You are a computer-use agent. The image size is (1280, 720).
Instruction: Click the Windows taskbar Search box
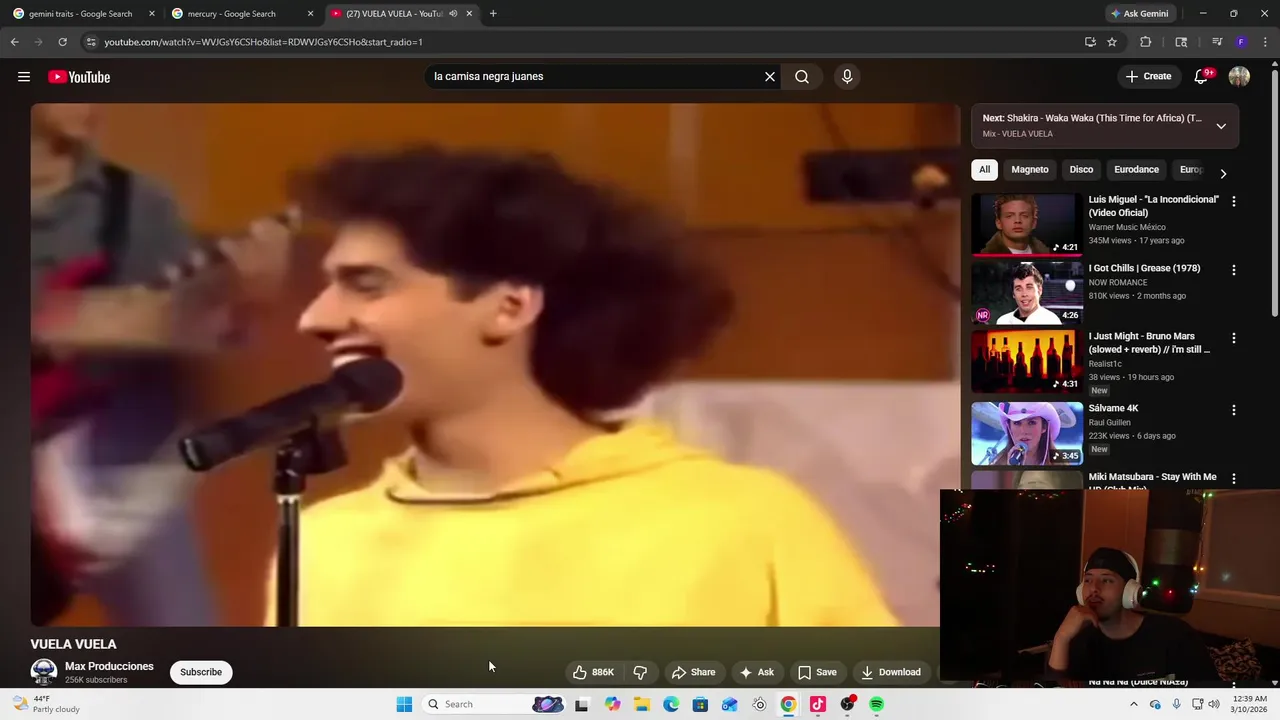point(495,704)
